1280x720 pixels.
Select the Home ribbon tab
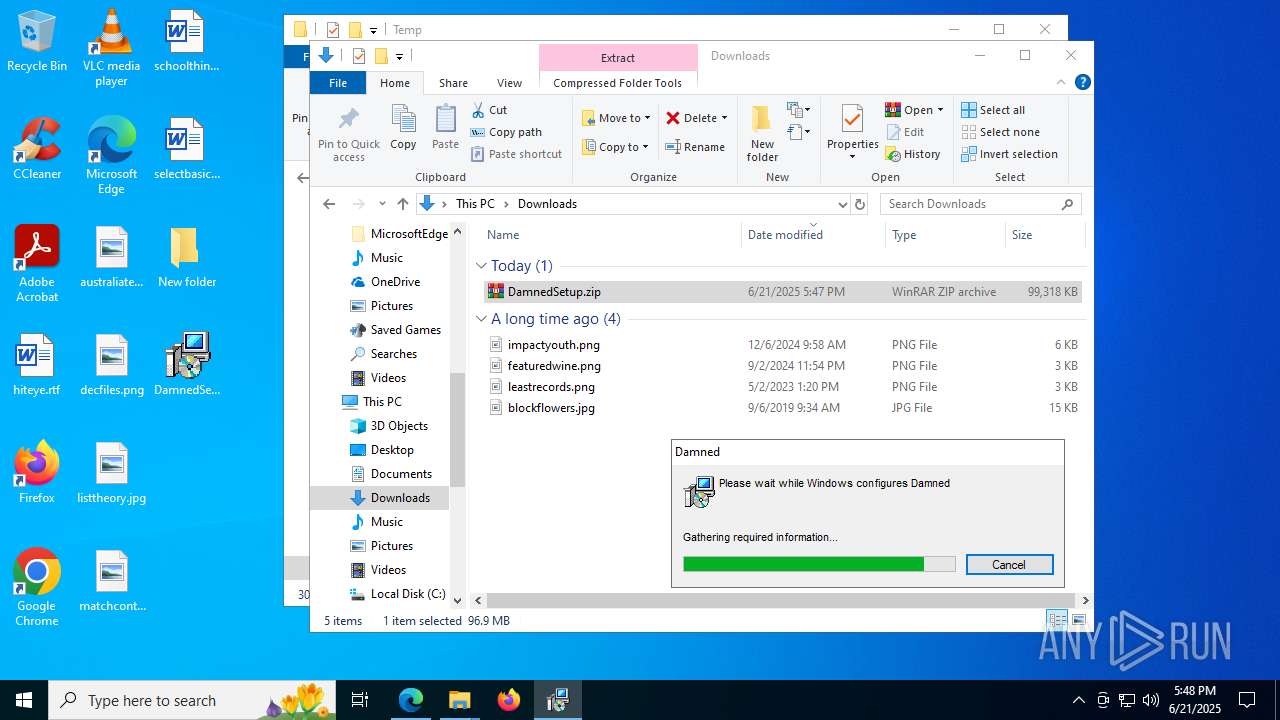click(x=395, y=83)
